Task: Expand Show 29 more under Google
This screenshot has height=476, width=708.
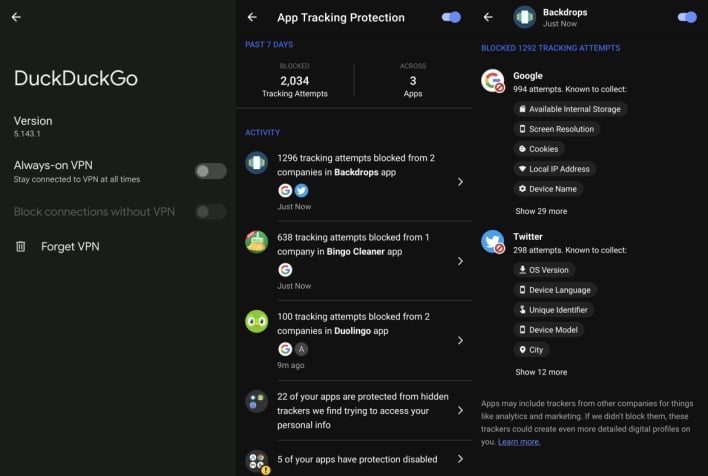Action: [541, 211]
